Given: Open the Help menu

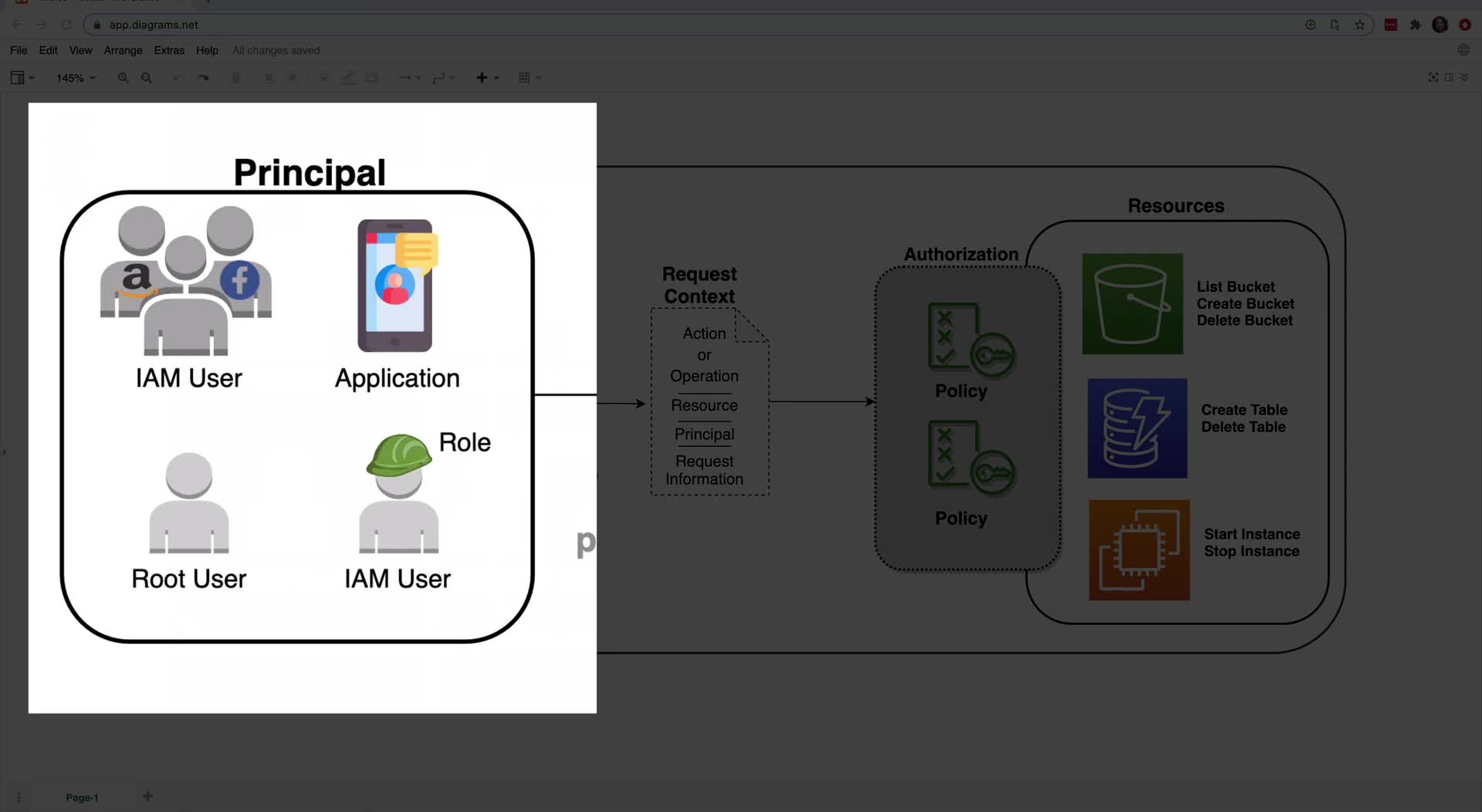Looking at the screenshot, I should [x=207, y=50].
